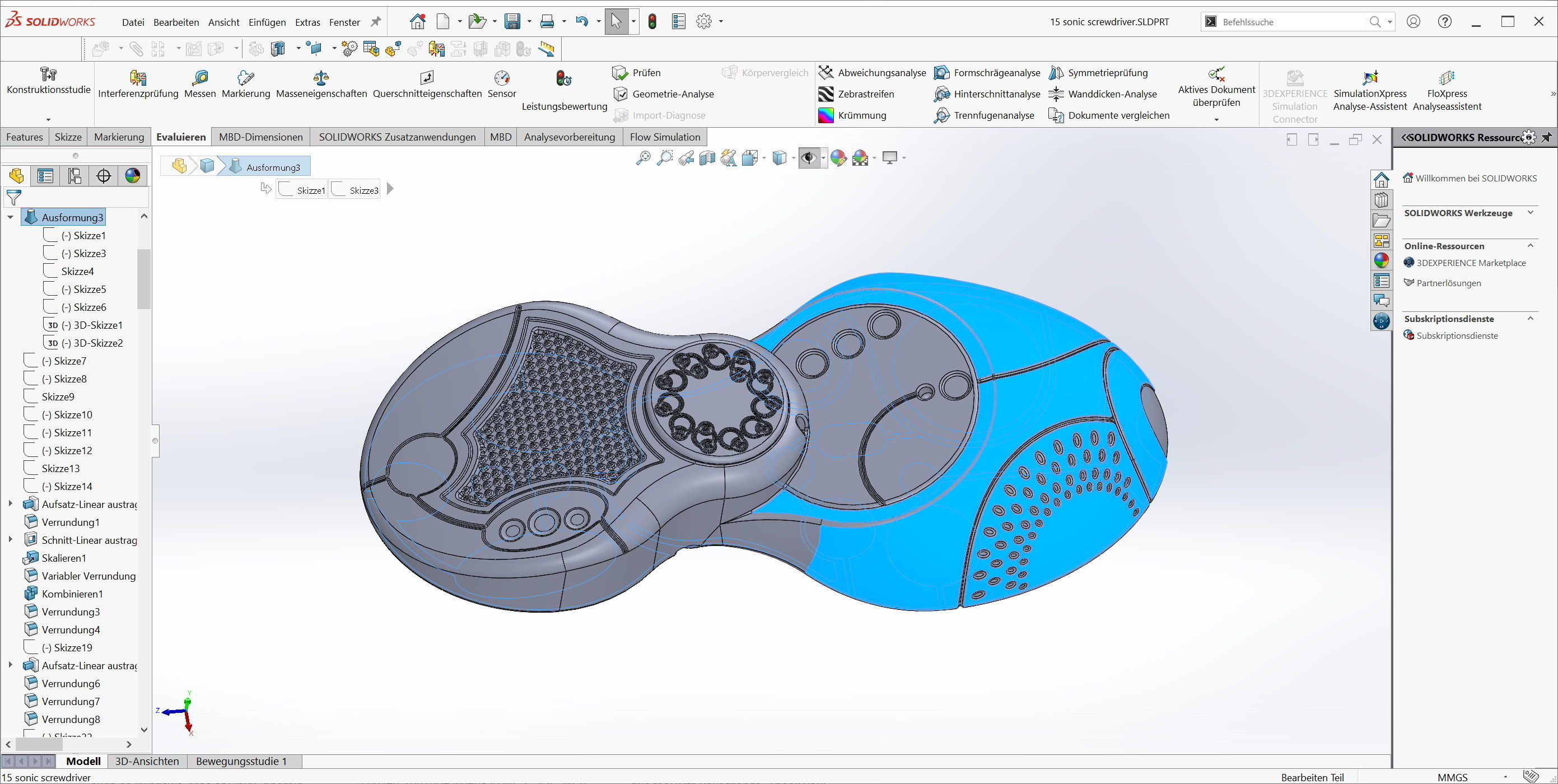The width and height of the screenshot is (1558, 784).
Task: Click the Messen measure tool icon
Action: point(199,78)
